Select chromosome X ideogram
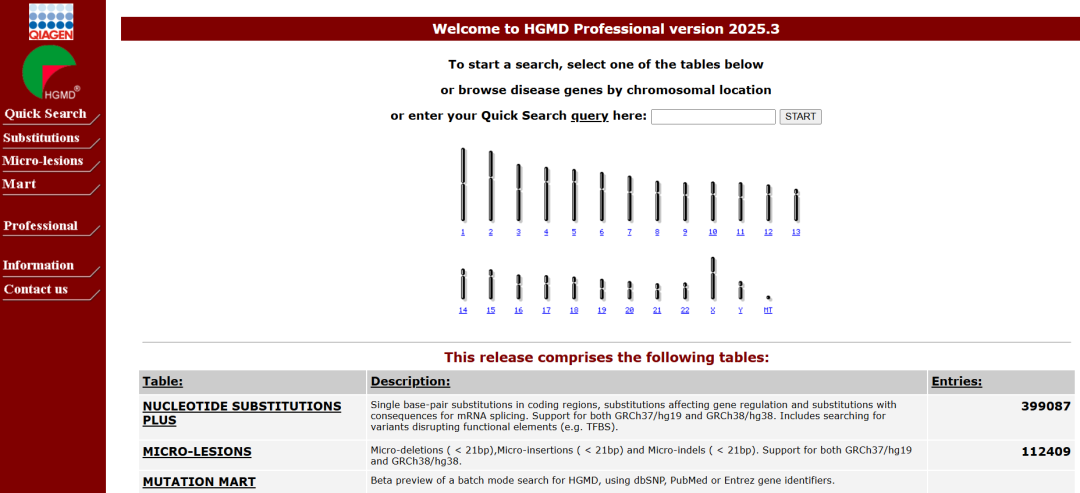This screenshot has width=1080, height=493. [713, 278]
